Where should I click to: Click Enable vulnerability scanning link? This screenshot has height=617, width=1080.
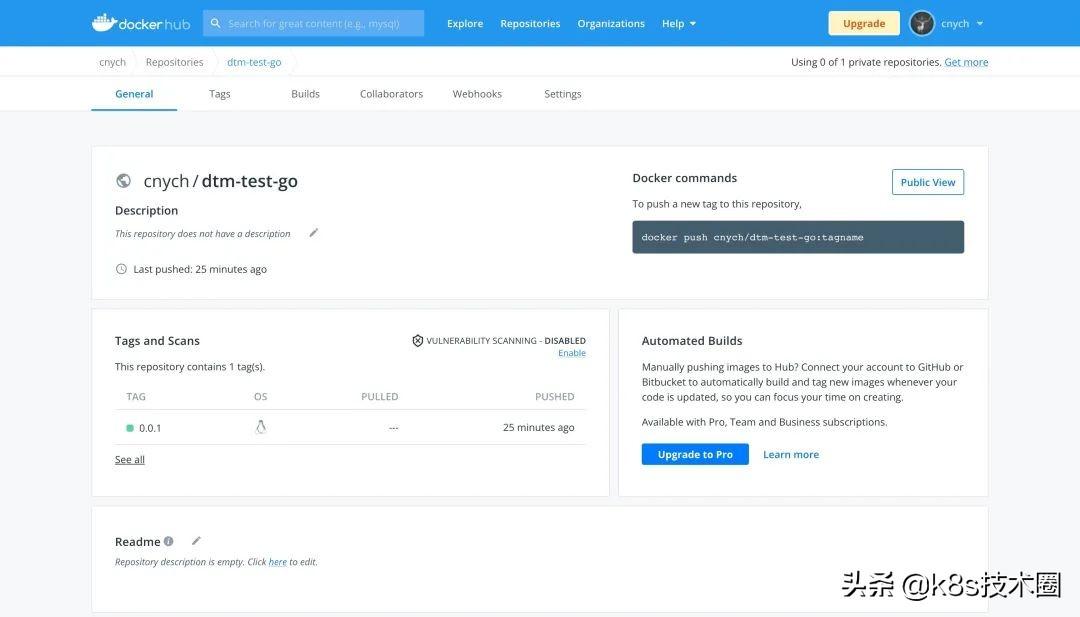[x=572, y=353]
